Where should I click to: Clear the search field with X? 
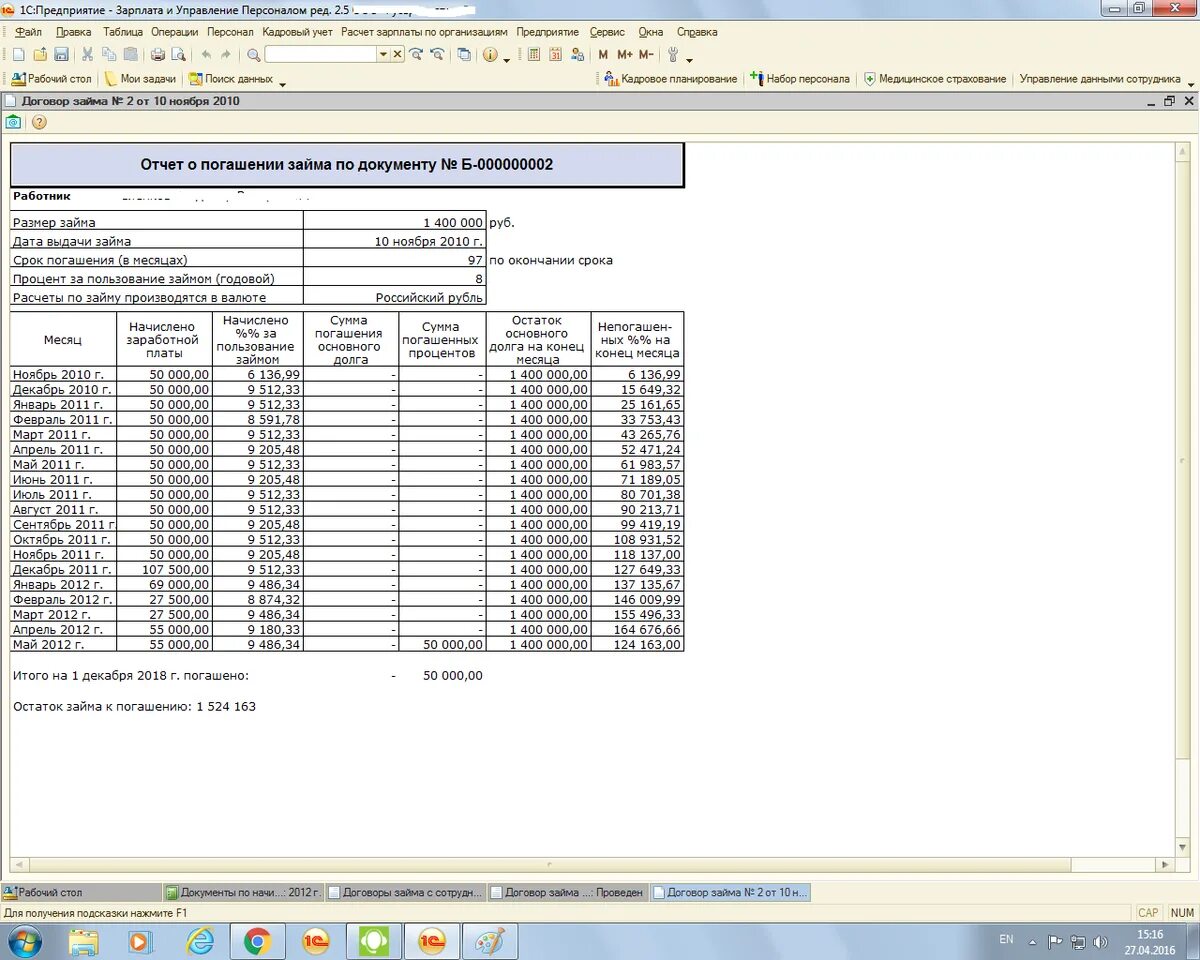(x=397, y=55)
